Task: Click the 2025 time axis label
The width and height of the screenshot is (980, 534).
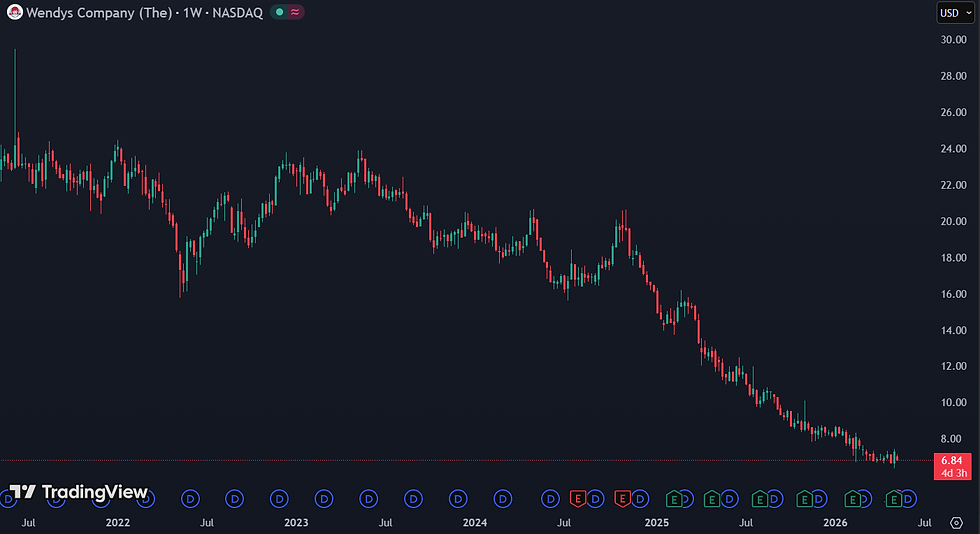Action: (x=656, y=523)
